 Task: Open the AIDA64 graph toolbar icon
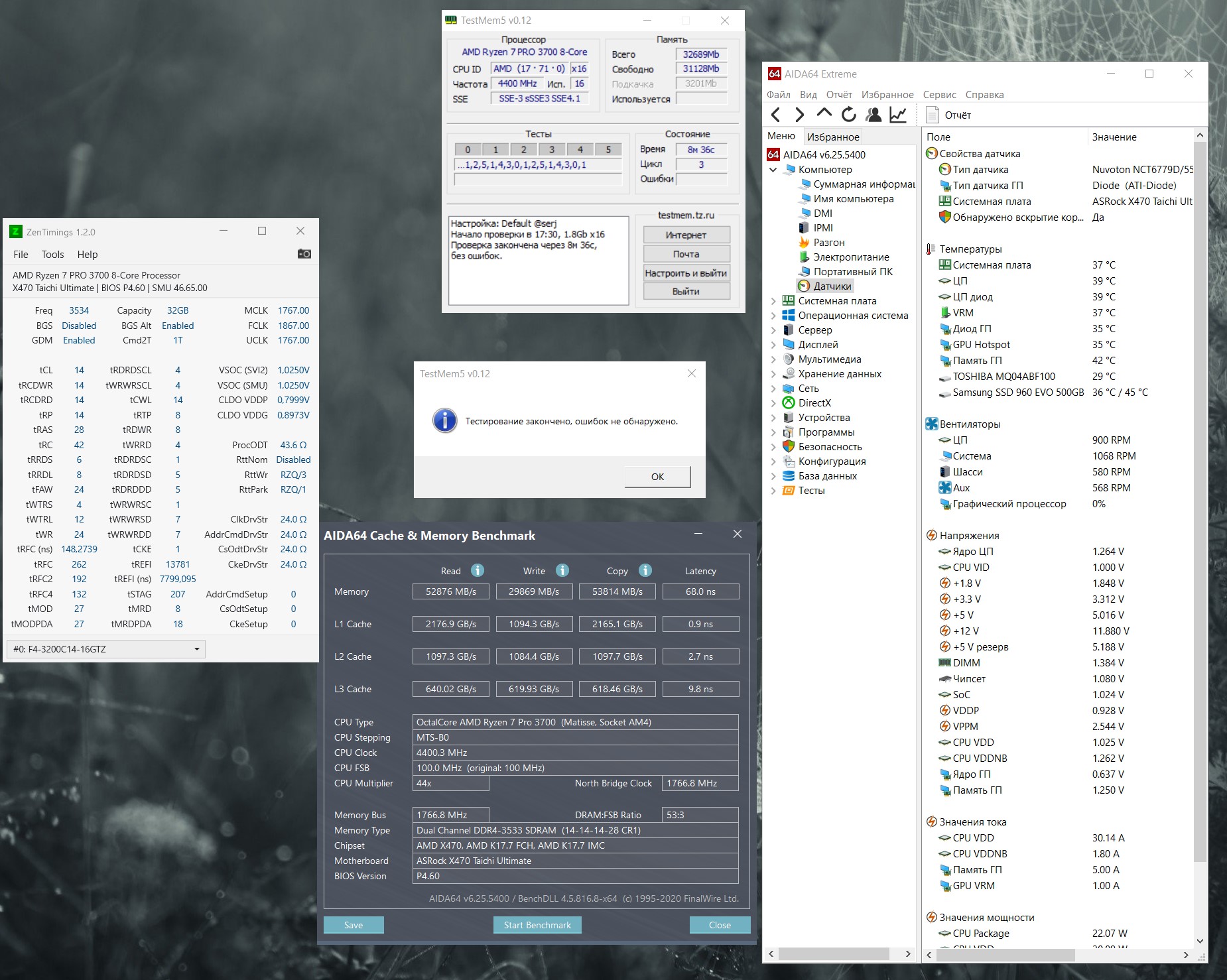[898, 115]
